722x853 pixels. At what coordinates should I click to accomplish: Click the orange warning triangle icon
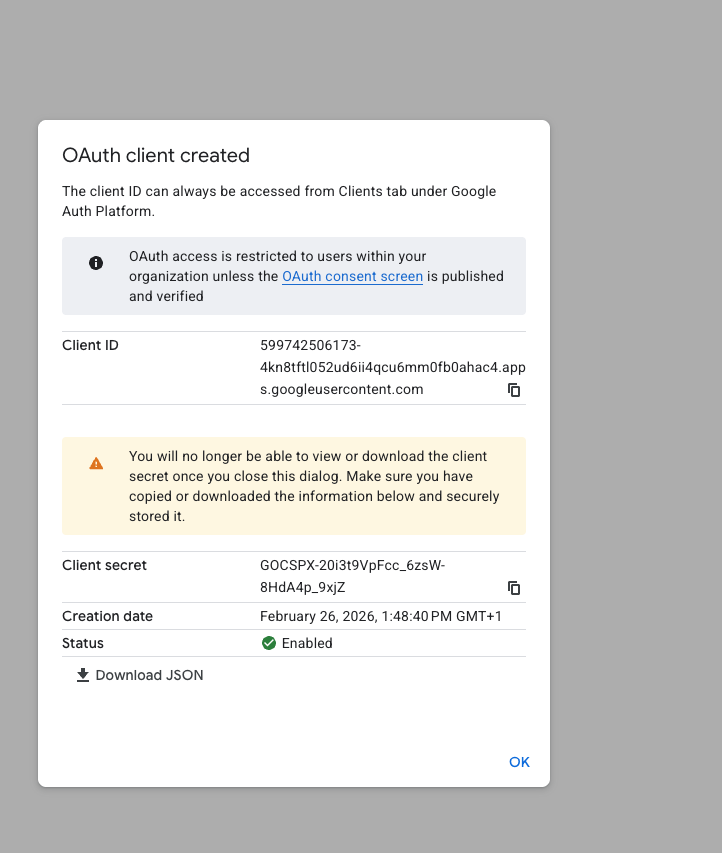(x=96, y=463)
